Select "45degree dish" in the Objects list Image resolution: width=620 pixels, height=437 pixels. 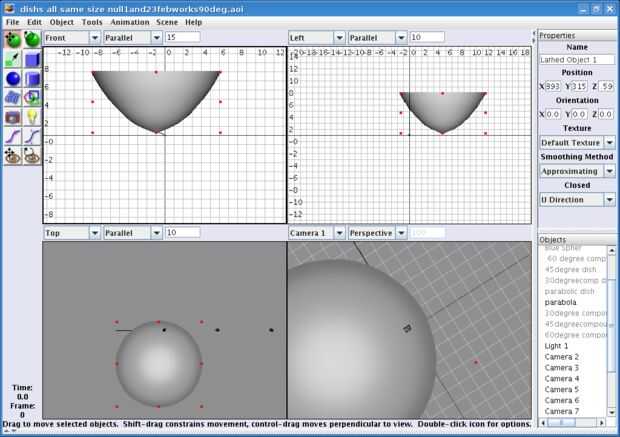(x=570, y=269)
